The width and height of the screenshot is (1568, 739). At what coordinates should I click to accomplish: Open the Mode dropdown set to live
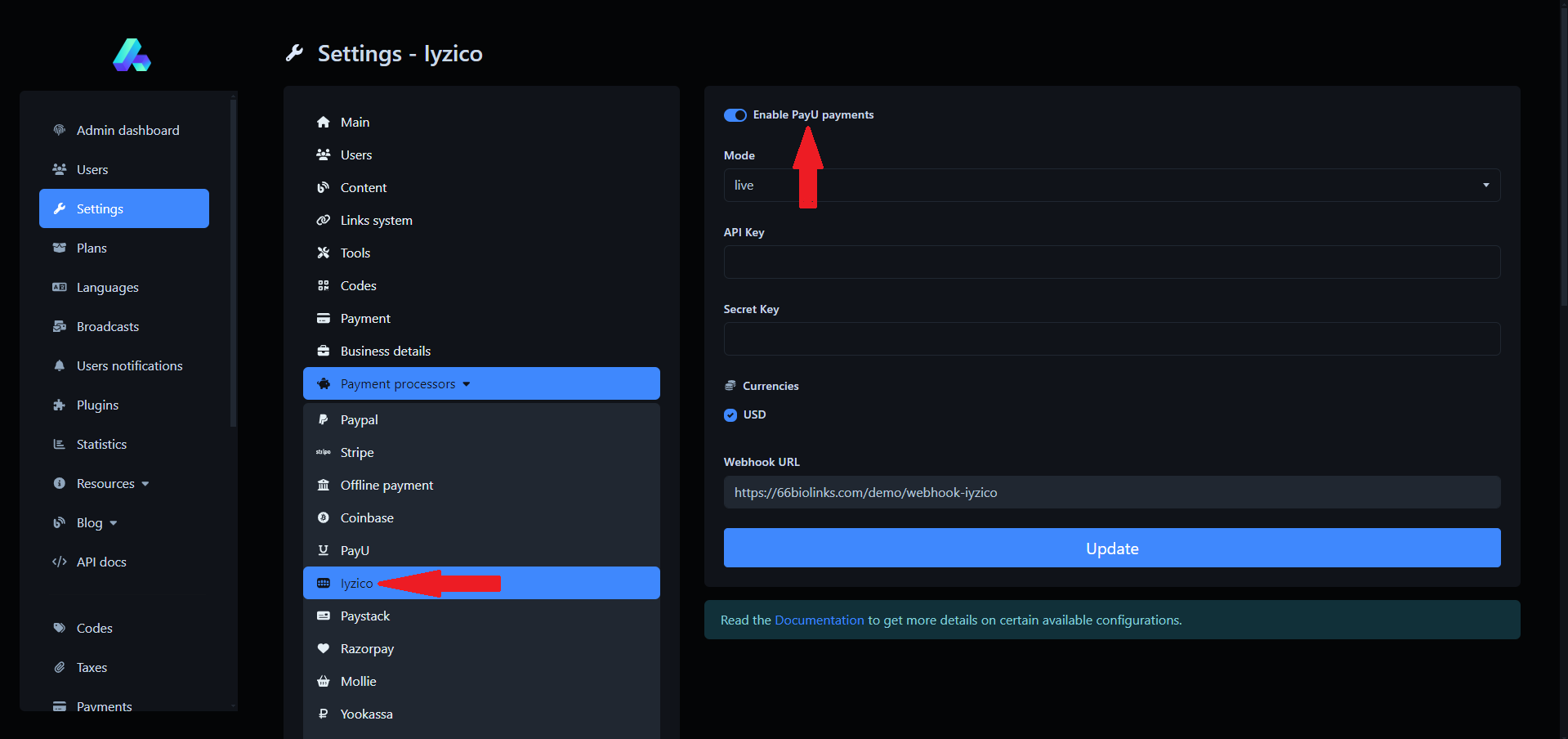[x=1111, y=186]
